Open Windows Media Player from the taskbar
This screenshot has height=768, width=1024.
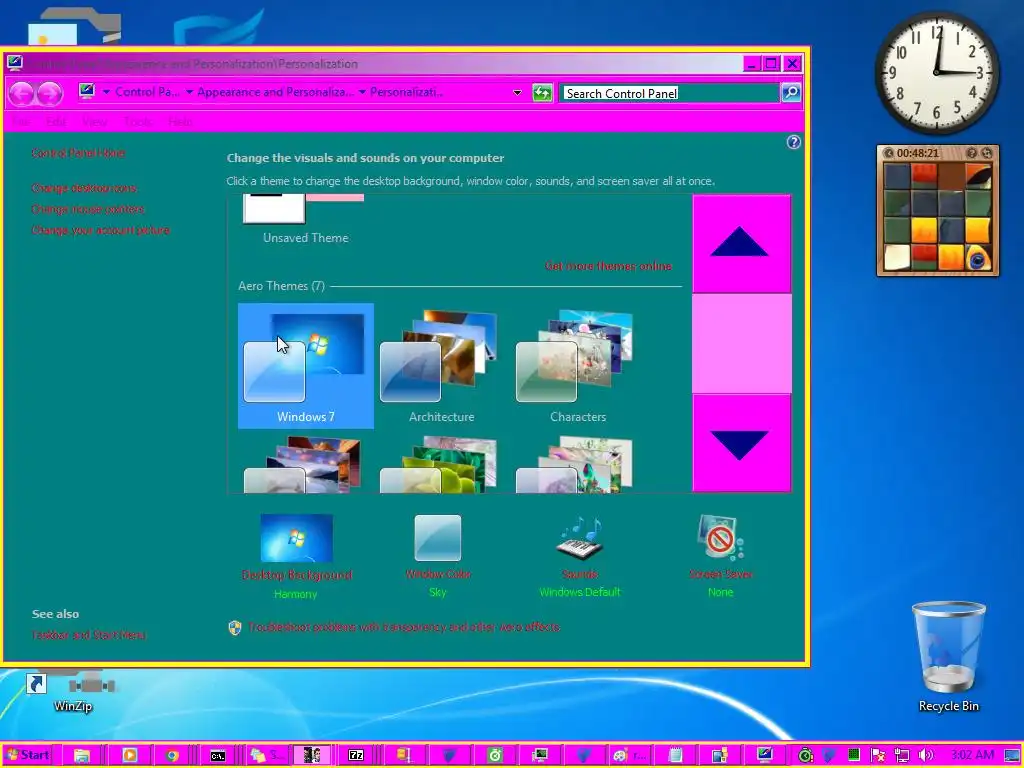(x=129, y=756)
